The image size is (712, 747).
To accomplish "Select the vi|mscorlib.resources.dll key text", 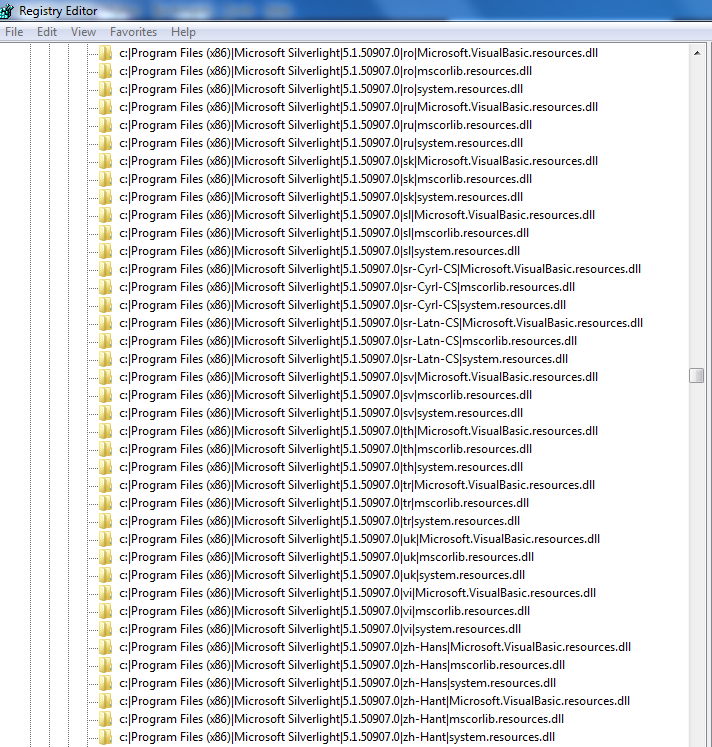I will (324, 611).
